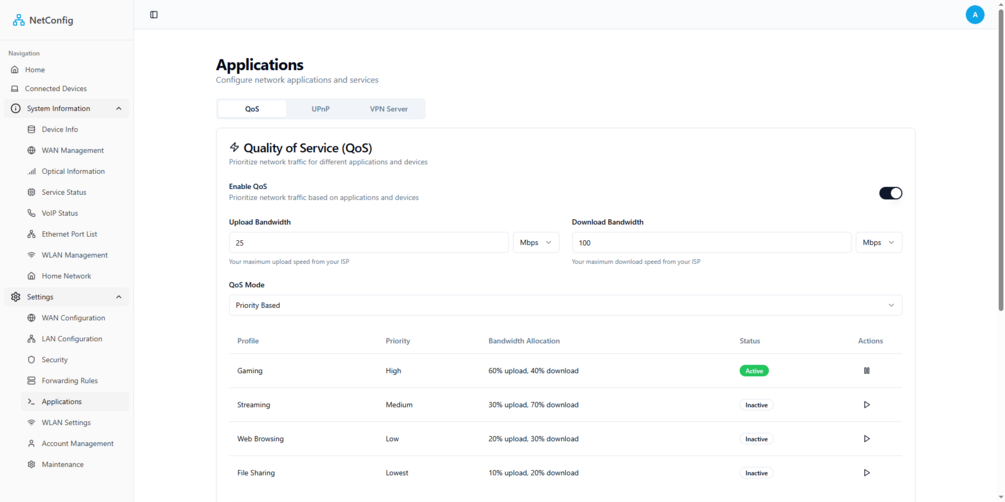The width and height of the screenshot is (1005, 502).
Task: Start the File Sharing profile
Action: click(866, 473)
